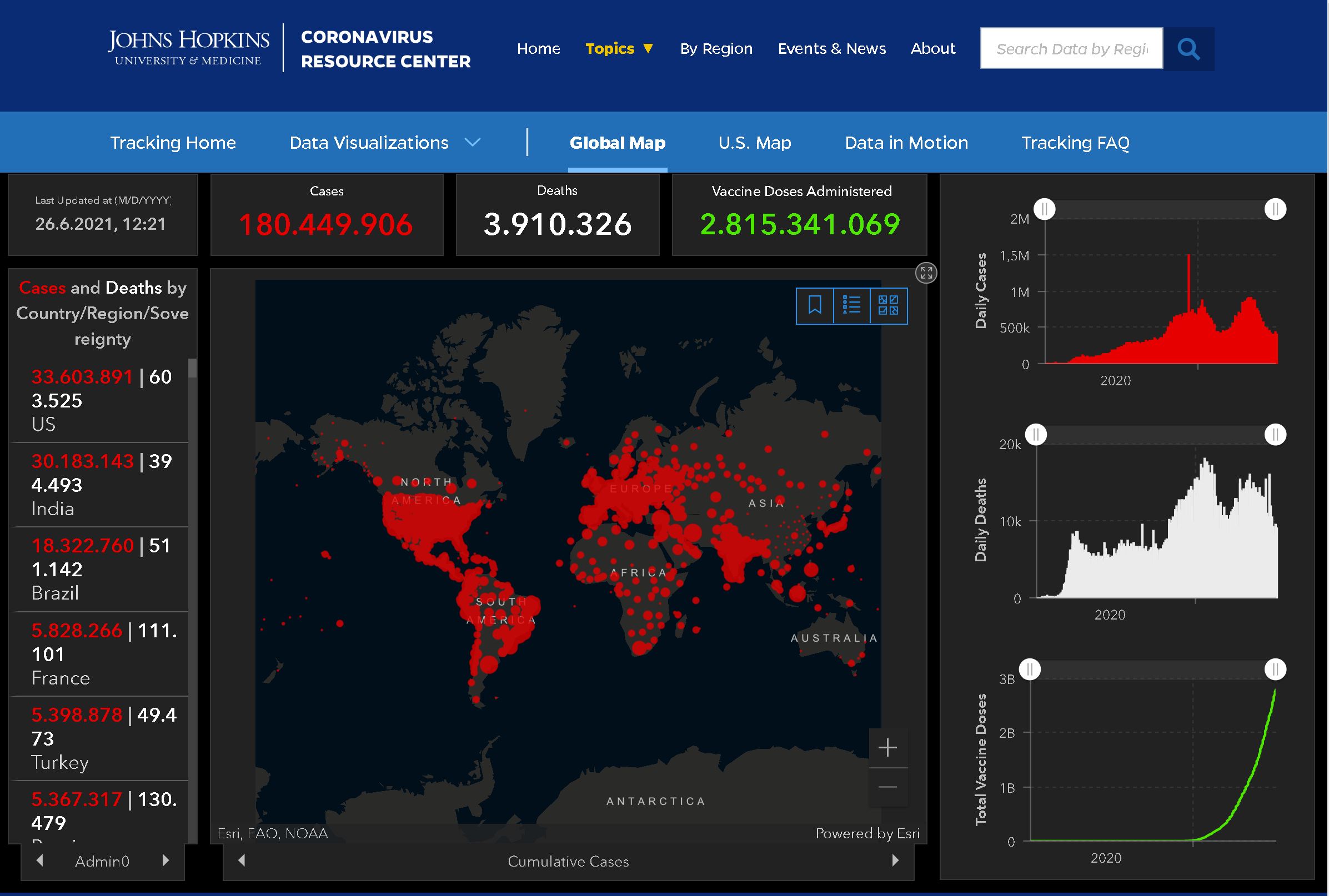
Task: Zoom out on the map with minus
Action: click(x=887, y=787)
